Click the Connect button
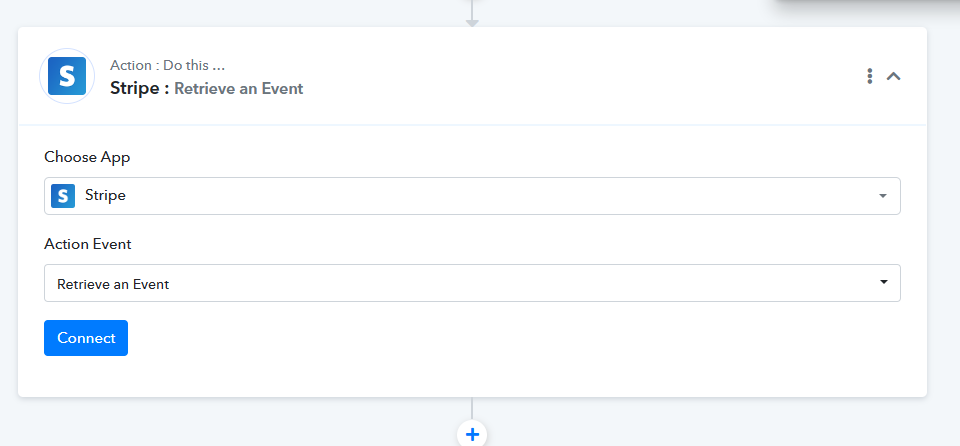Viewport: 960px width, 446px height. point(86,338)
